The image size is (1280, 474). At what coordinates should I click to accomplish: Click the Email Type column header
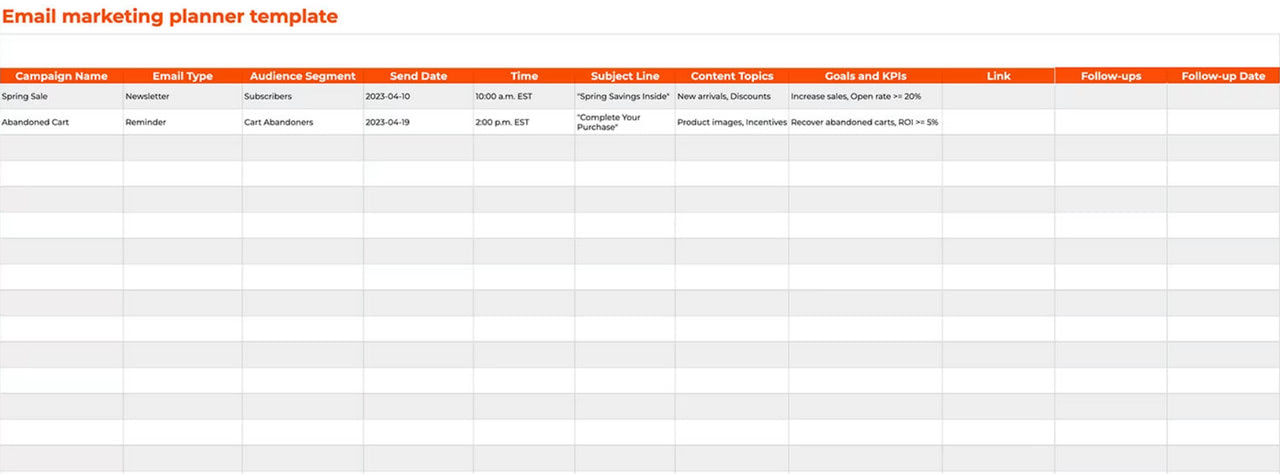183,76
